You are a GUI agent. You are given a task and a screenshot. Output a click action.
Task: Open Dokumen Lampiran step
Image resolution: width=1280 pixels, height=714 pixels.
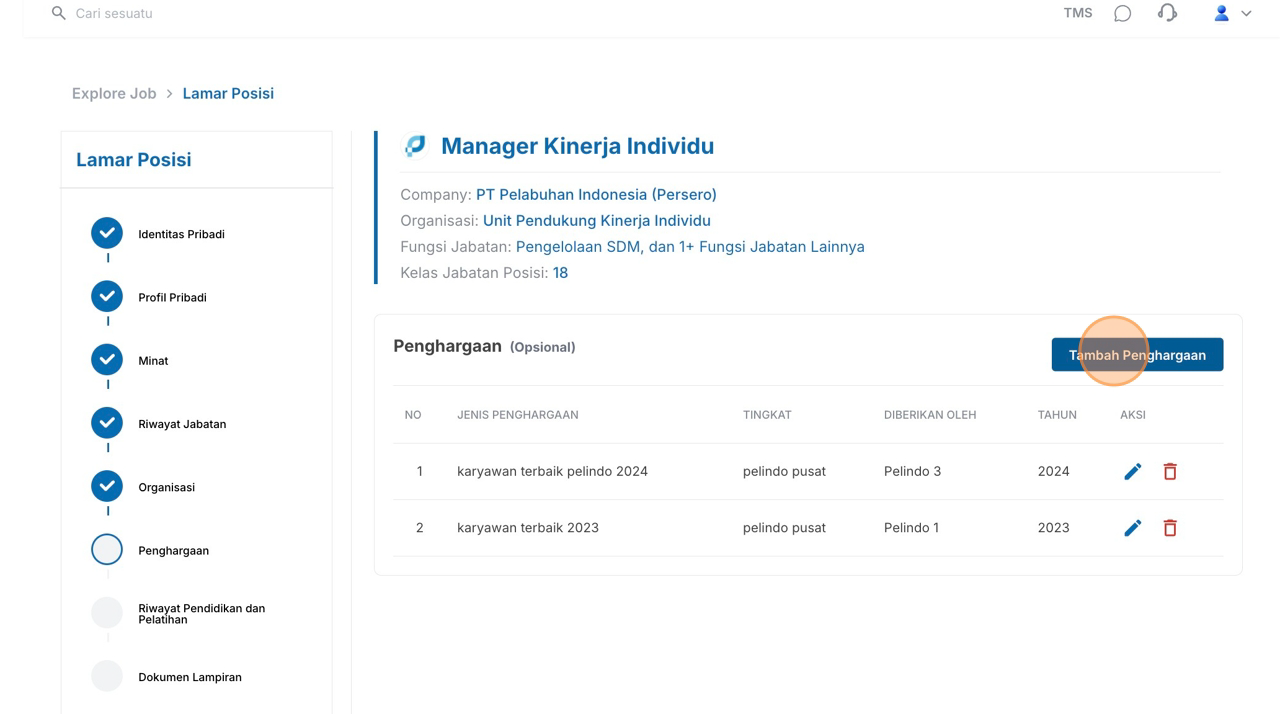189,677
